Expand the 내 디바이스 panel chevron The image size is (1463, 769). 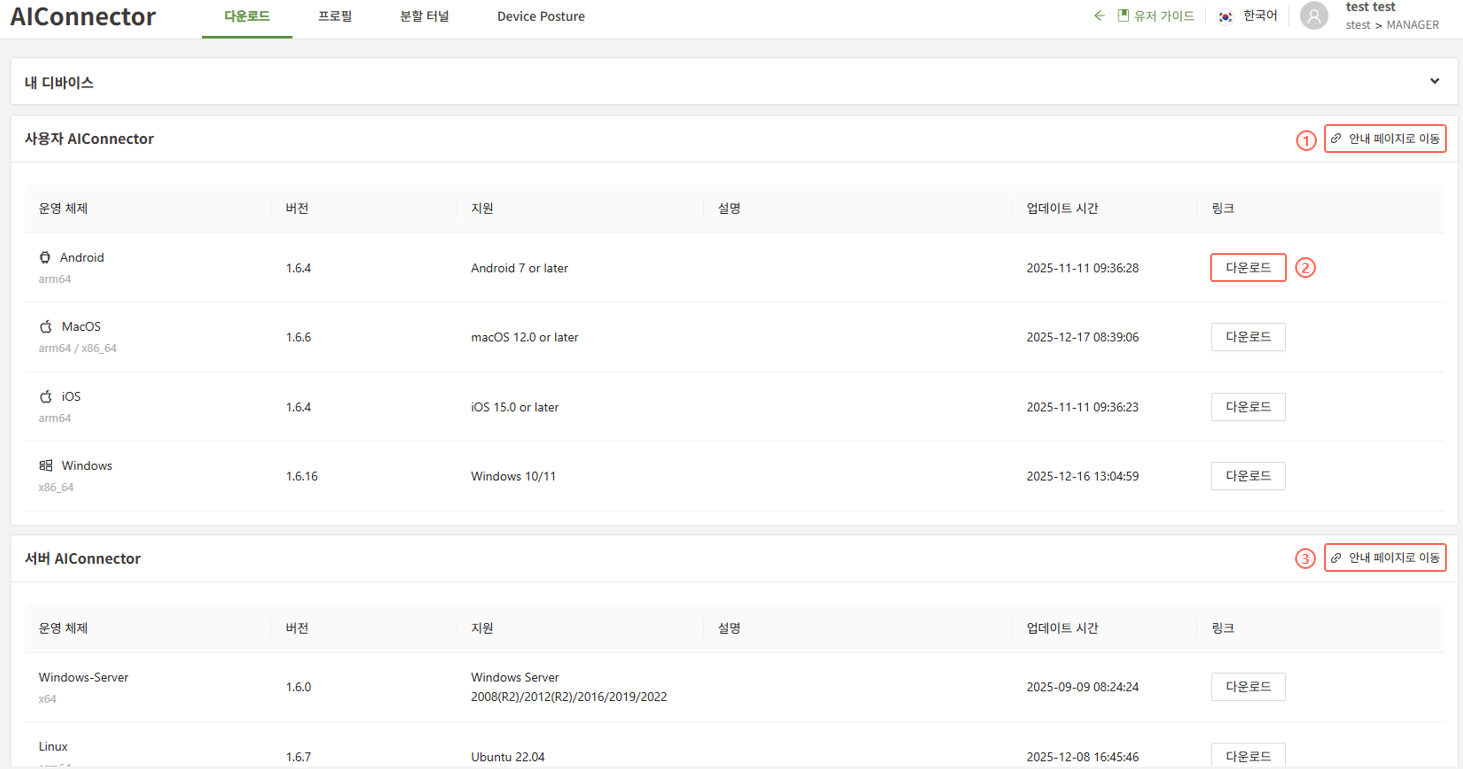(1435, 82)
